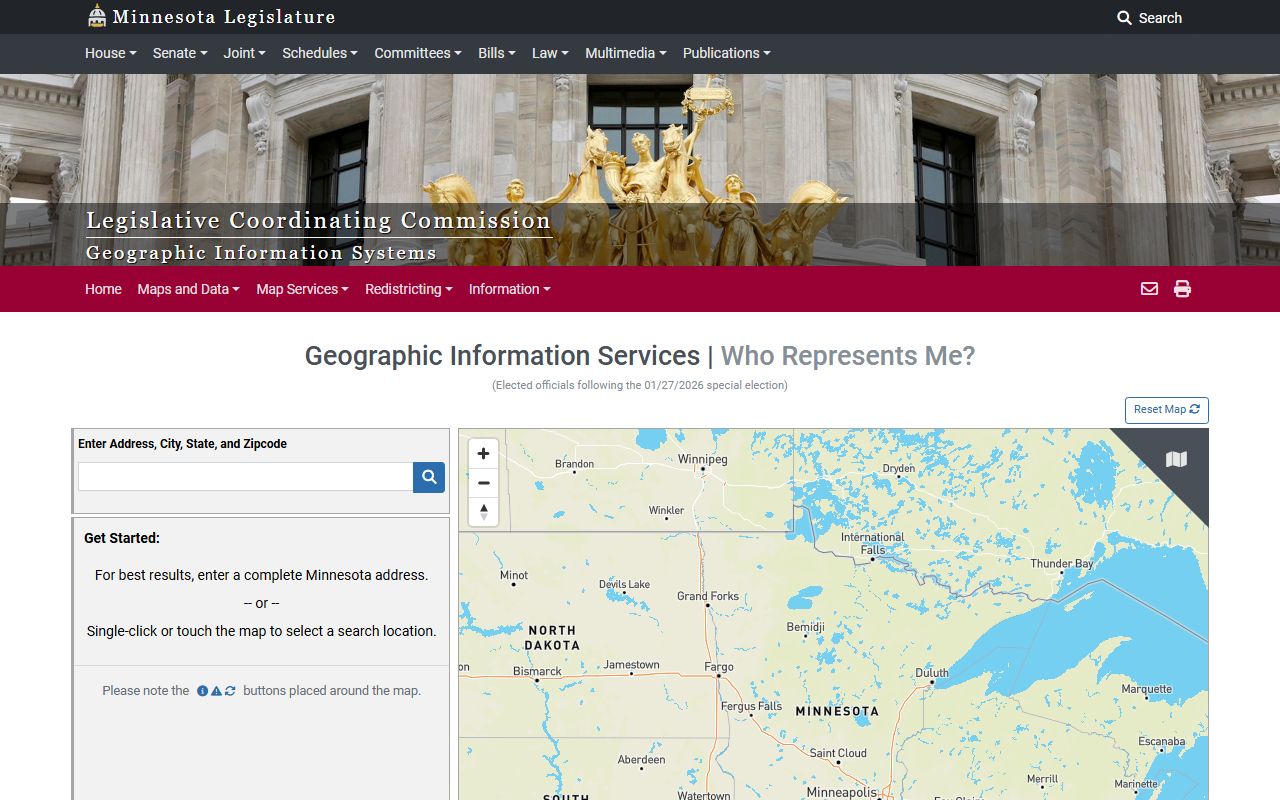Click the Reset Map button
Image resolution: width=1280 pixels, height=800 pixels.
[x=1166, y=410]
